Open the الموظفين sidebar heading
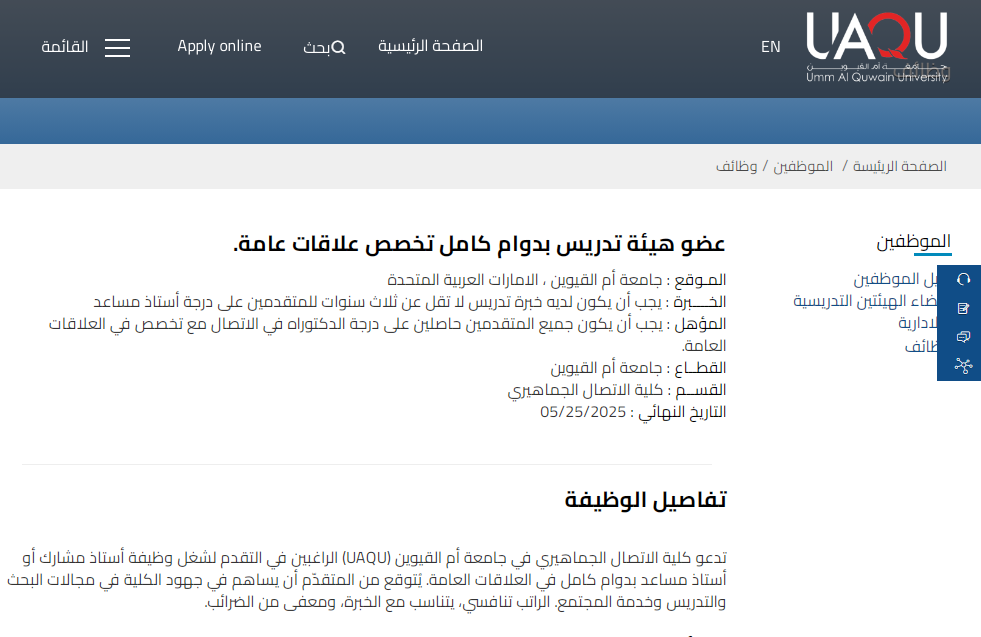Screen dimensions: 981x637 (913, 241)
